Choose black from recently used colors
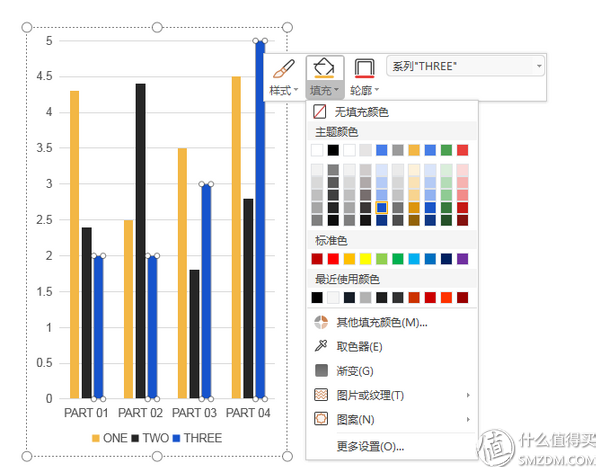Screen dimensions: 600x472 point(317,297)
